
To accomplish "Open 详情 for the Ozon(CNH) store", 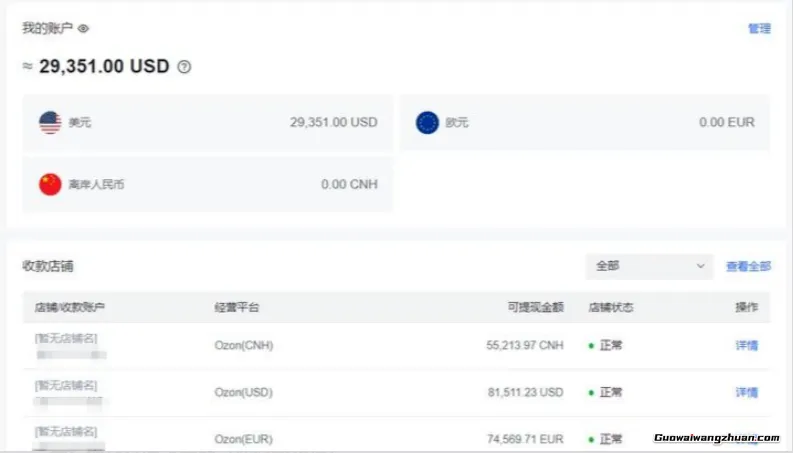I will (746, 345).
